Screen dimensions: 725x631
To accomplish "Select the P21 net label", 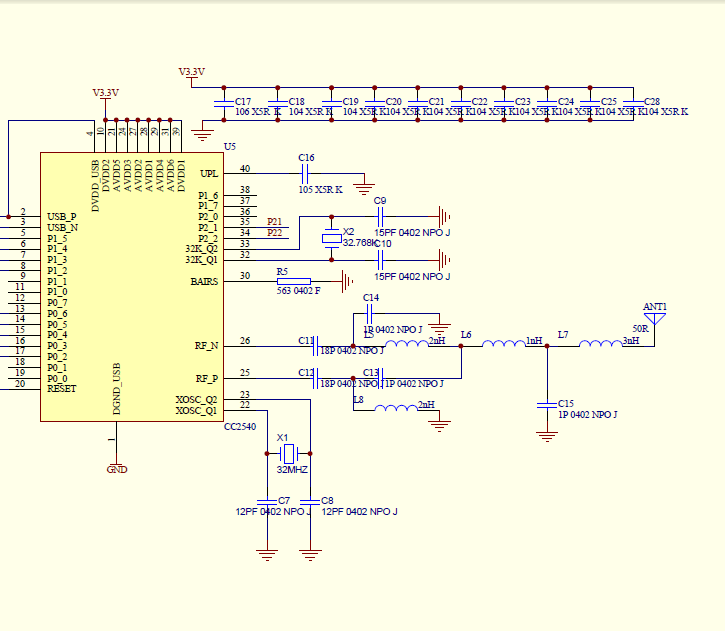I will (274, 222).
